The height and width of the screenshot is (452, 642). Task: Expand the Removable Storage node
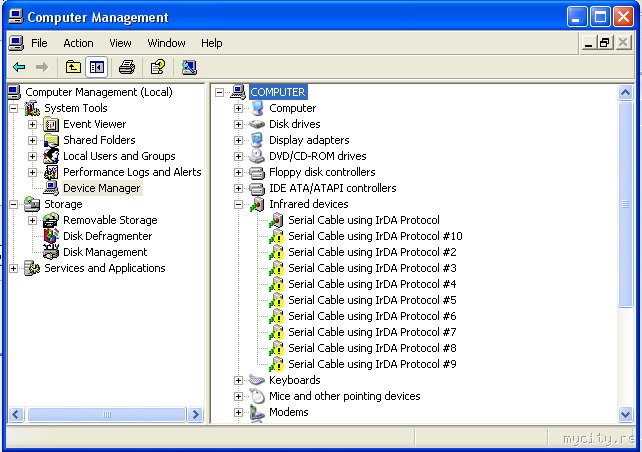pos(32,220)
